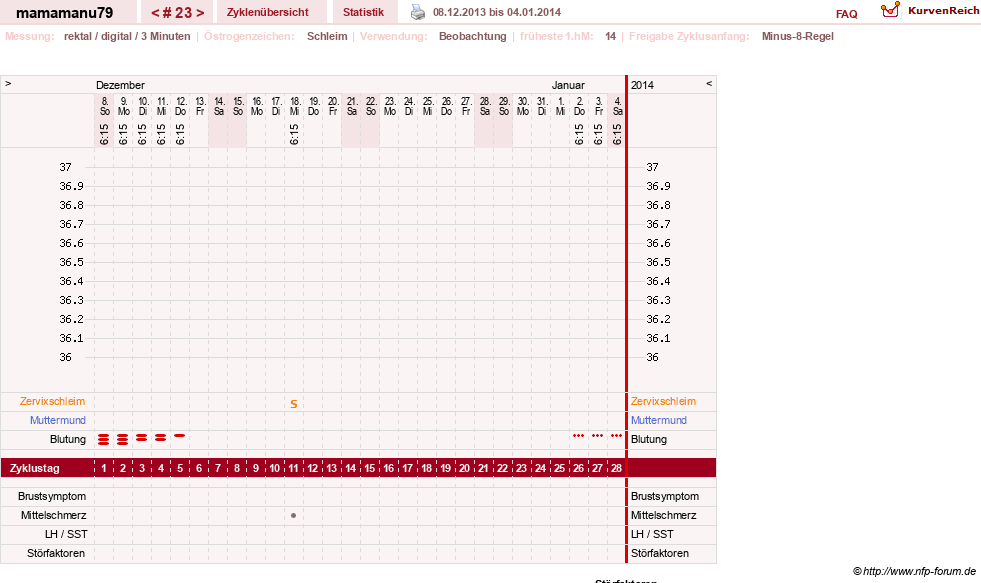This screenshot has height=583, width=981.
Task: Click the left Muttermund row label
Action: 58,420
